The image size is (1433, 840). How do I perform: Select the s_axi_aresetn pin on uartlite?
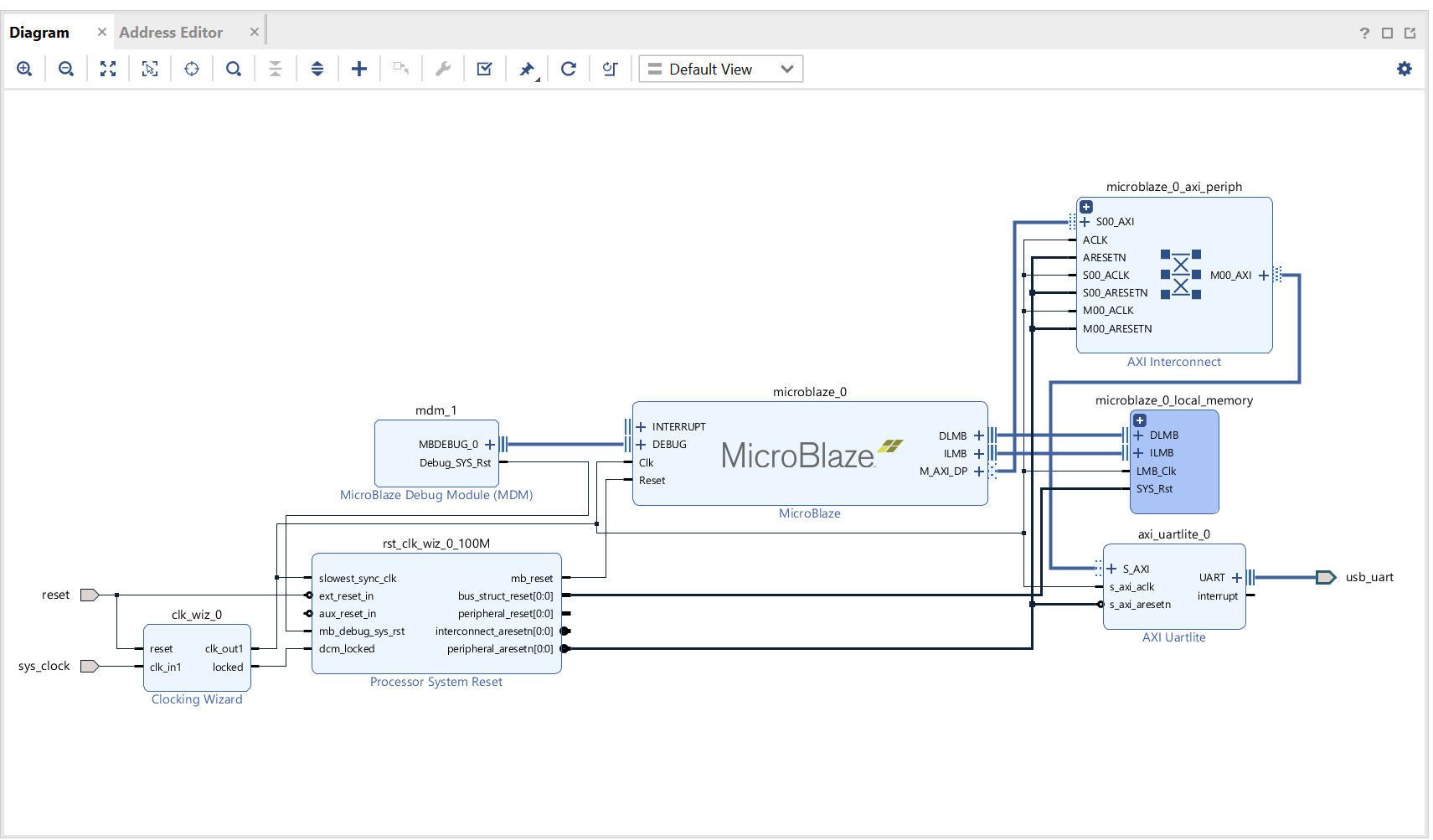[1140, 605]
